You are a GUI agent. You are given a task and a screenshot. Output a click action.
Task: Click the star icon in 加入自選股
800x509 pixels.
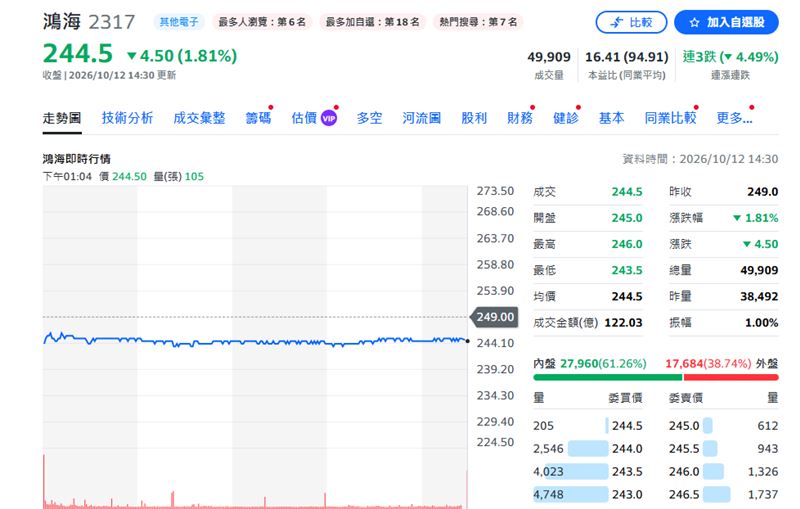point(694,22)
